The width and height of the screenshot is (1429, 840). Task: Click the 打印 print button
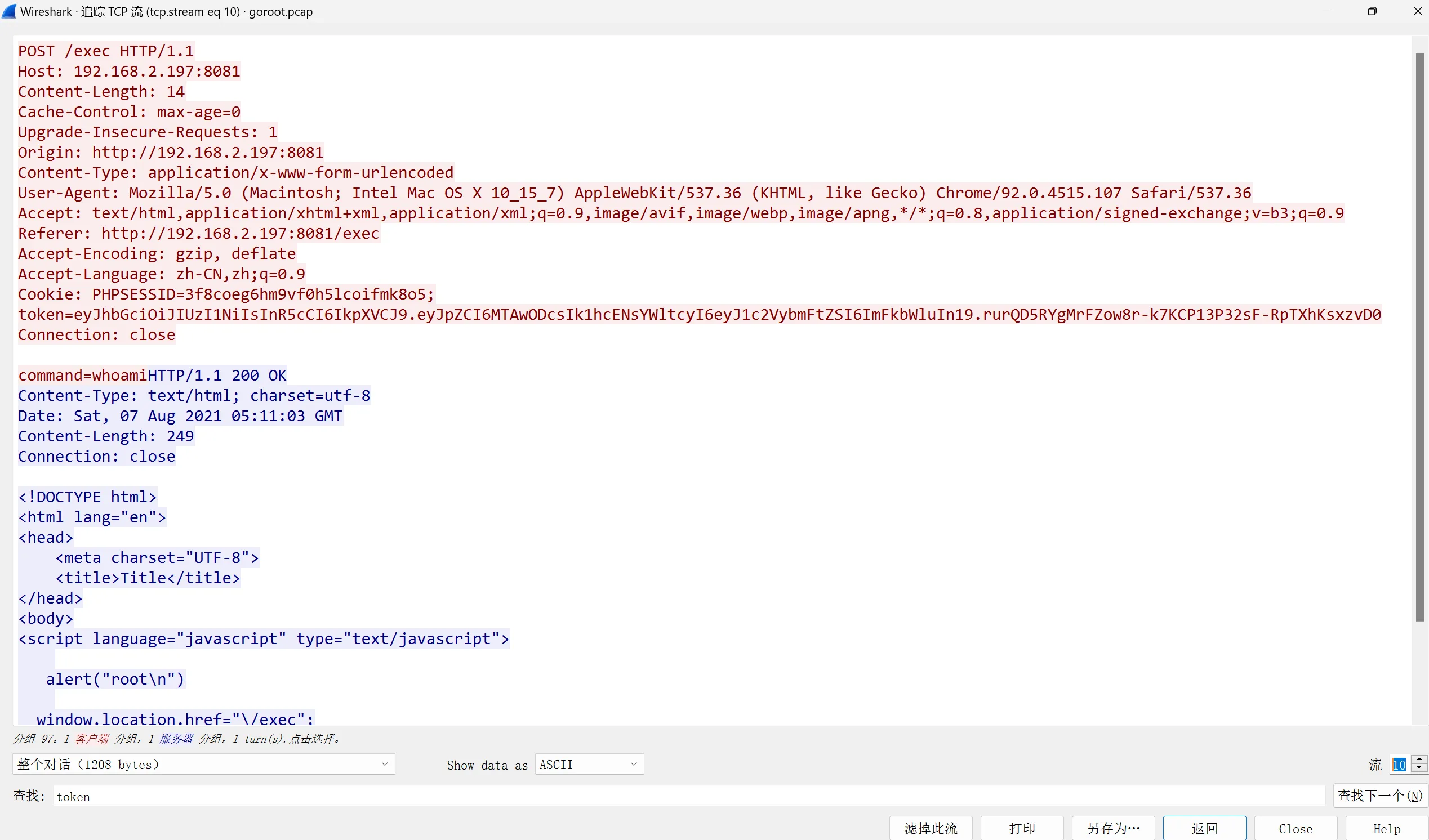click(1021, 828)
